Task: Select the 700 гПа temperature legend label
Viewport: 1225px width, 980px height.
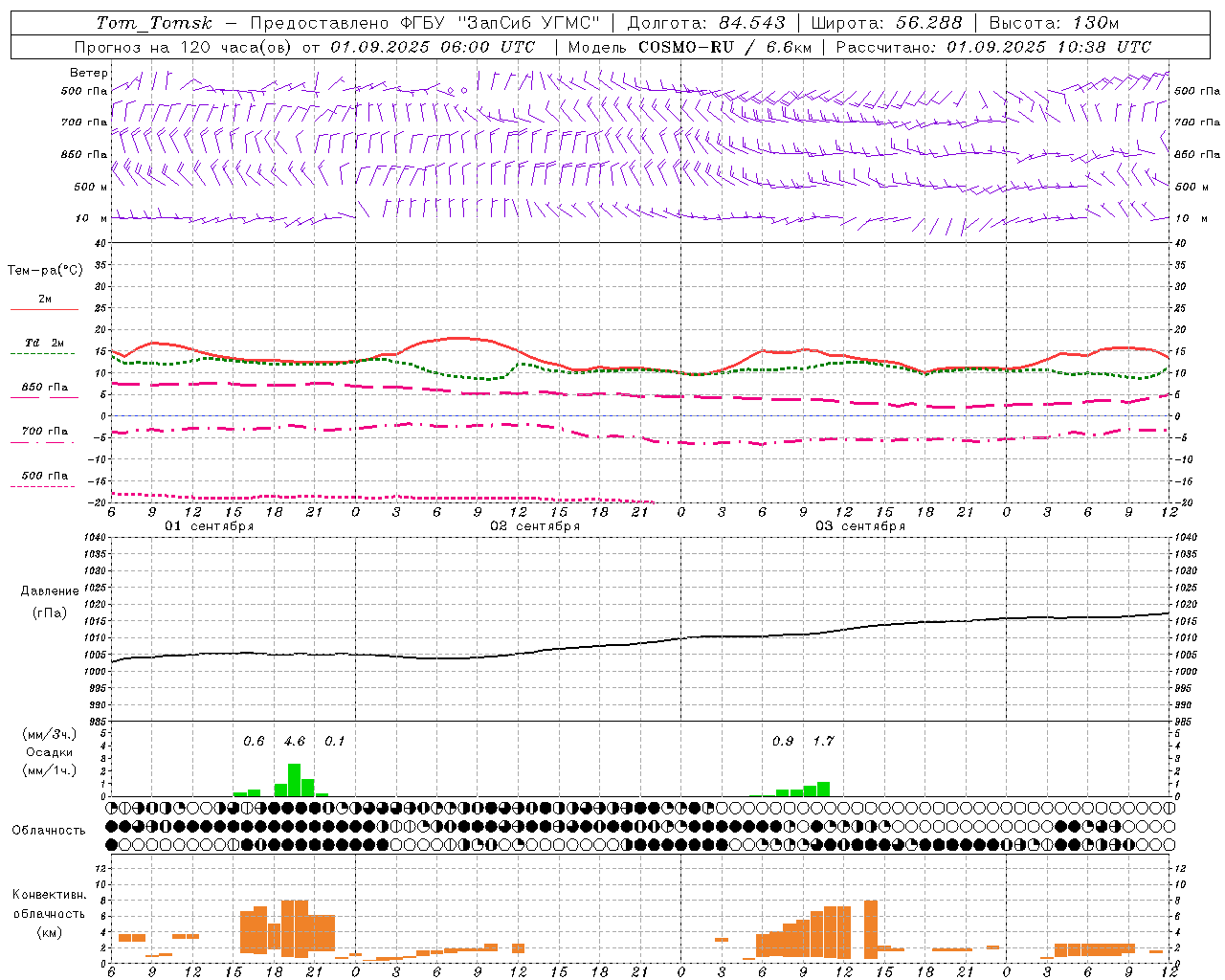Action: (x=45, y=432)
